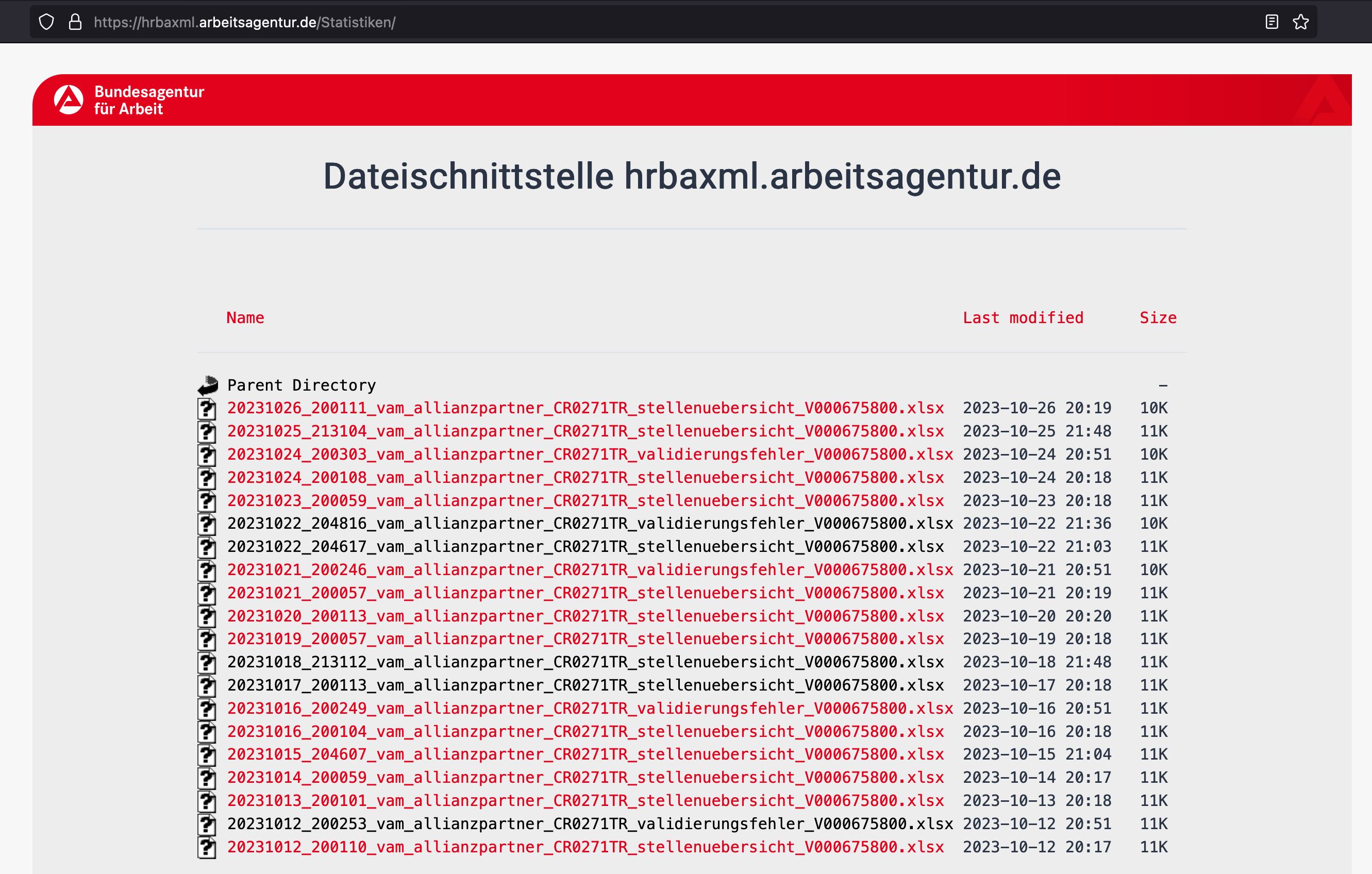The height and width of the screenshot is (874, 1372).
Task: Click file icon beside 20231024_200303 validierungsfehler
Action: coord(207,455)
